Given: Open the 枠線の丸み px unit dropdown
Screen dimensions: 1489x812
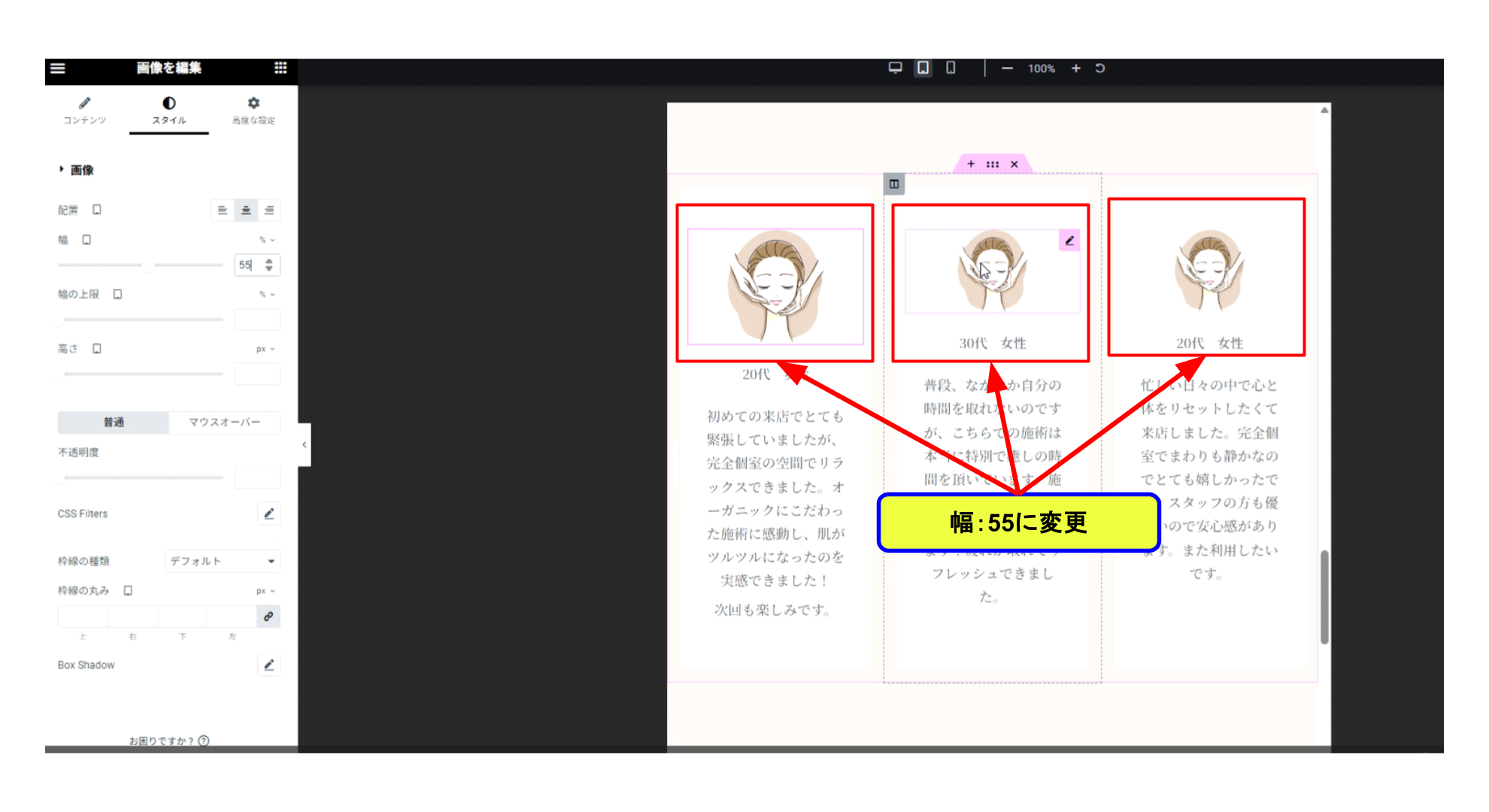Looking at the screenshot, I should (x=265, y=591).
